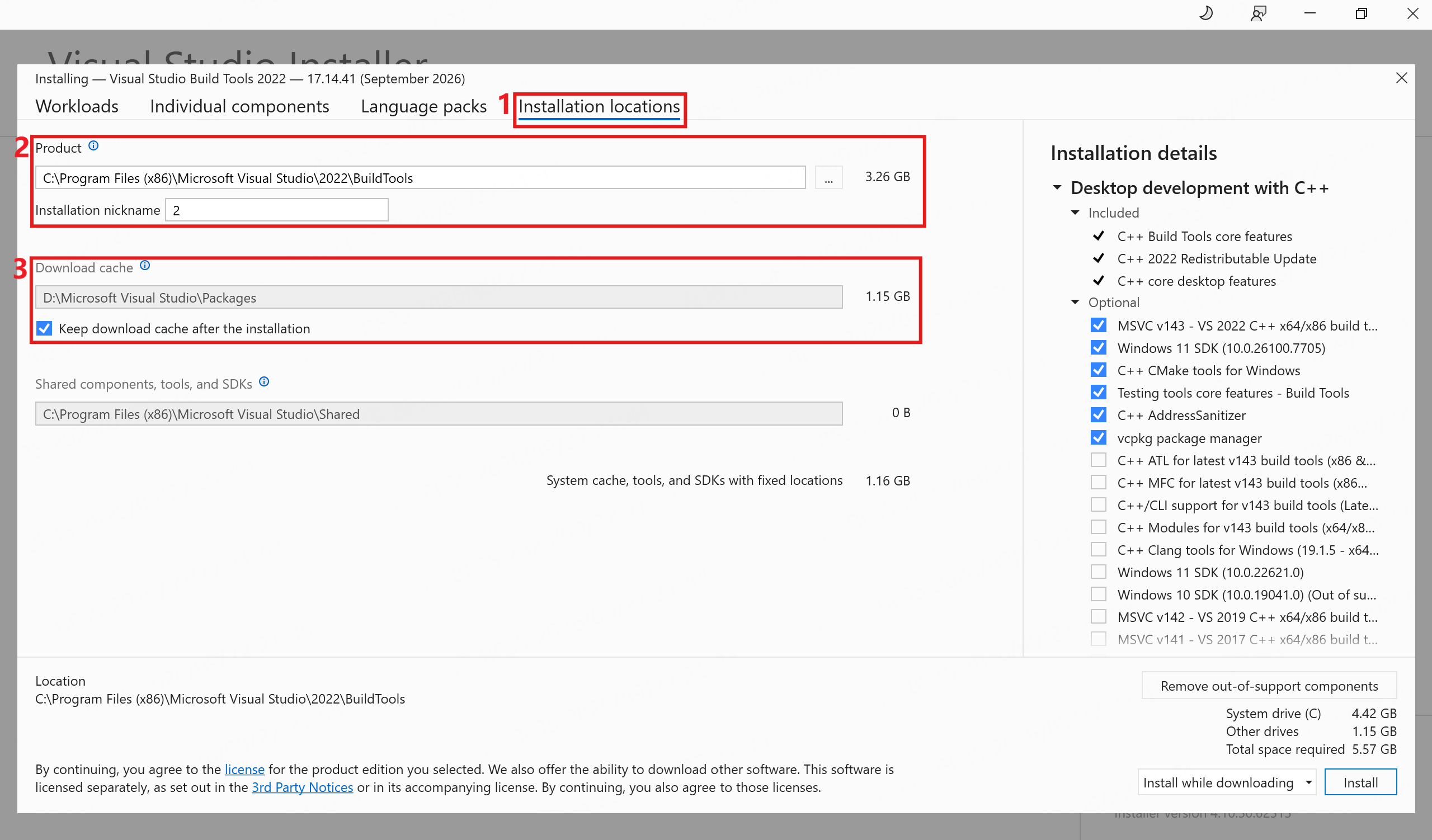Viewport: 1432px width, 840px height.
Task: Click the info icon beside Download cache
Action: pyautogui.click(x=145, y=265)
